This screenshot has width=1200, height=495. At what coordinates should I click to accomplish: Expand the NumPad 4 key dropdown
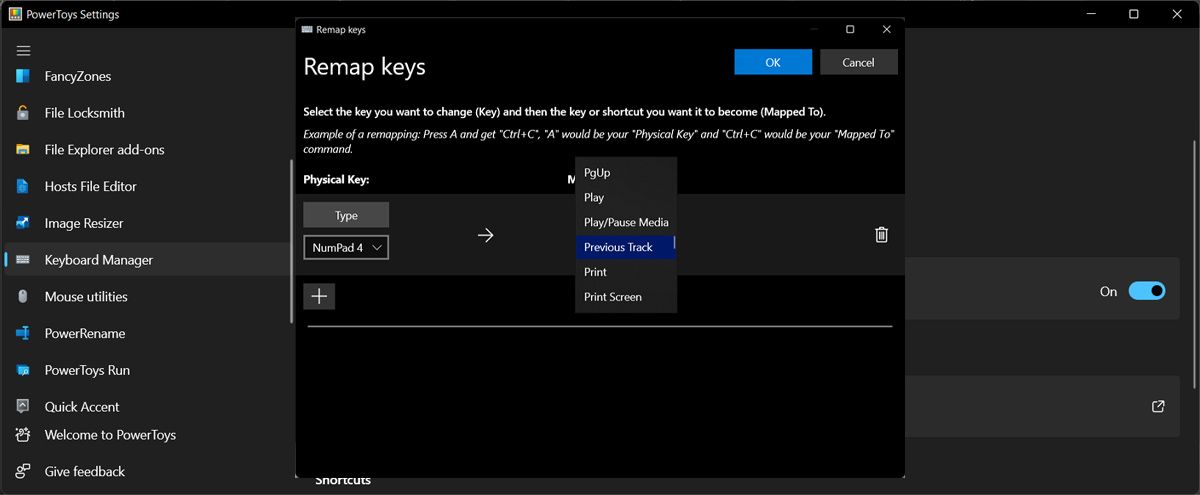[x=346, y=248]
